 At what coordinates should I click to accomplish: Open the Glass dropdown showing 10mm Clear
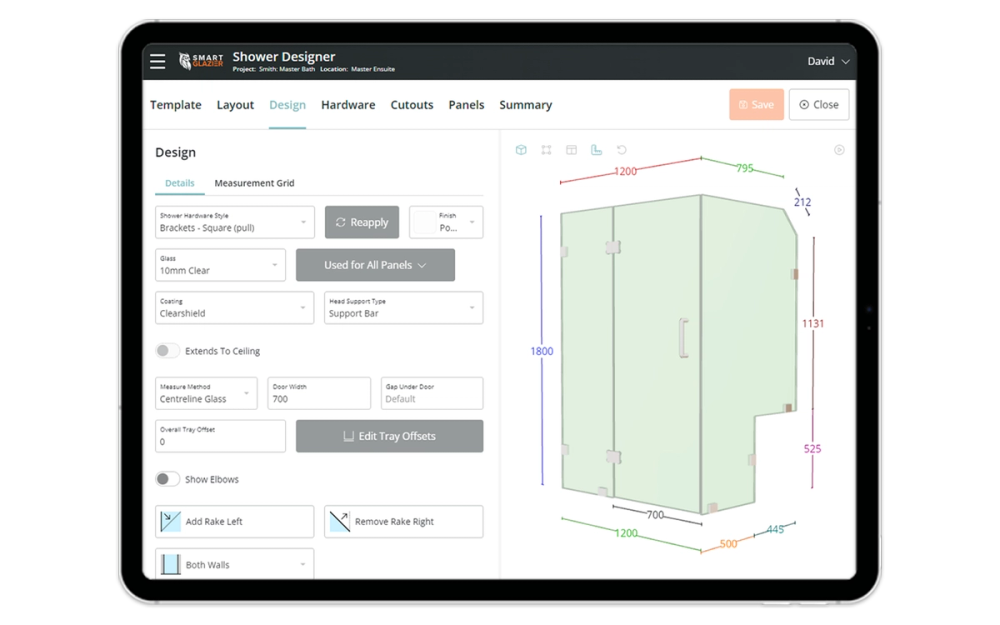(x=220, y=265)
